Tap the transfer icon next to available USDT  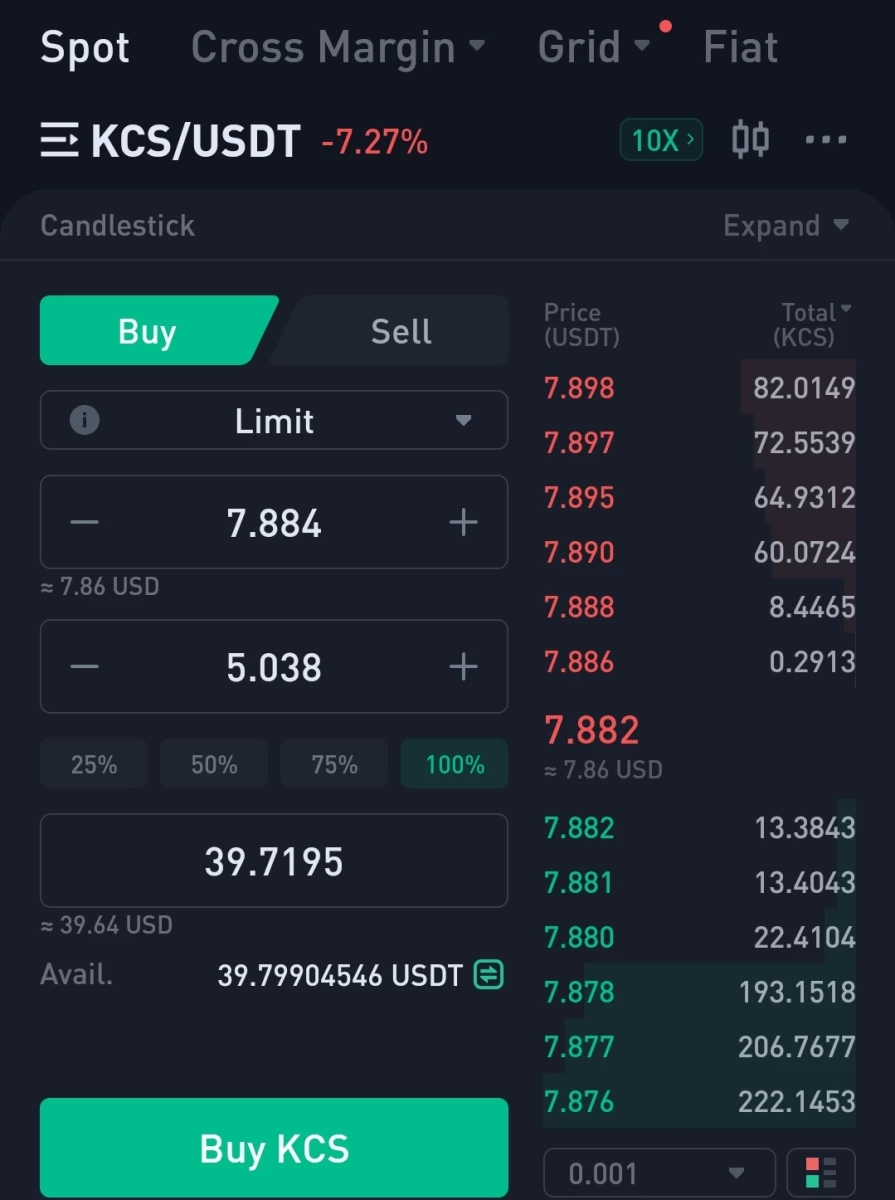(x=488, y=974)
